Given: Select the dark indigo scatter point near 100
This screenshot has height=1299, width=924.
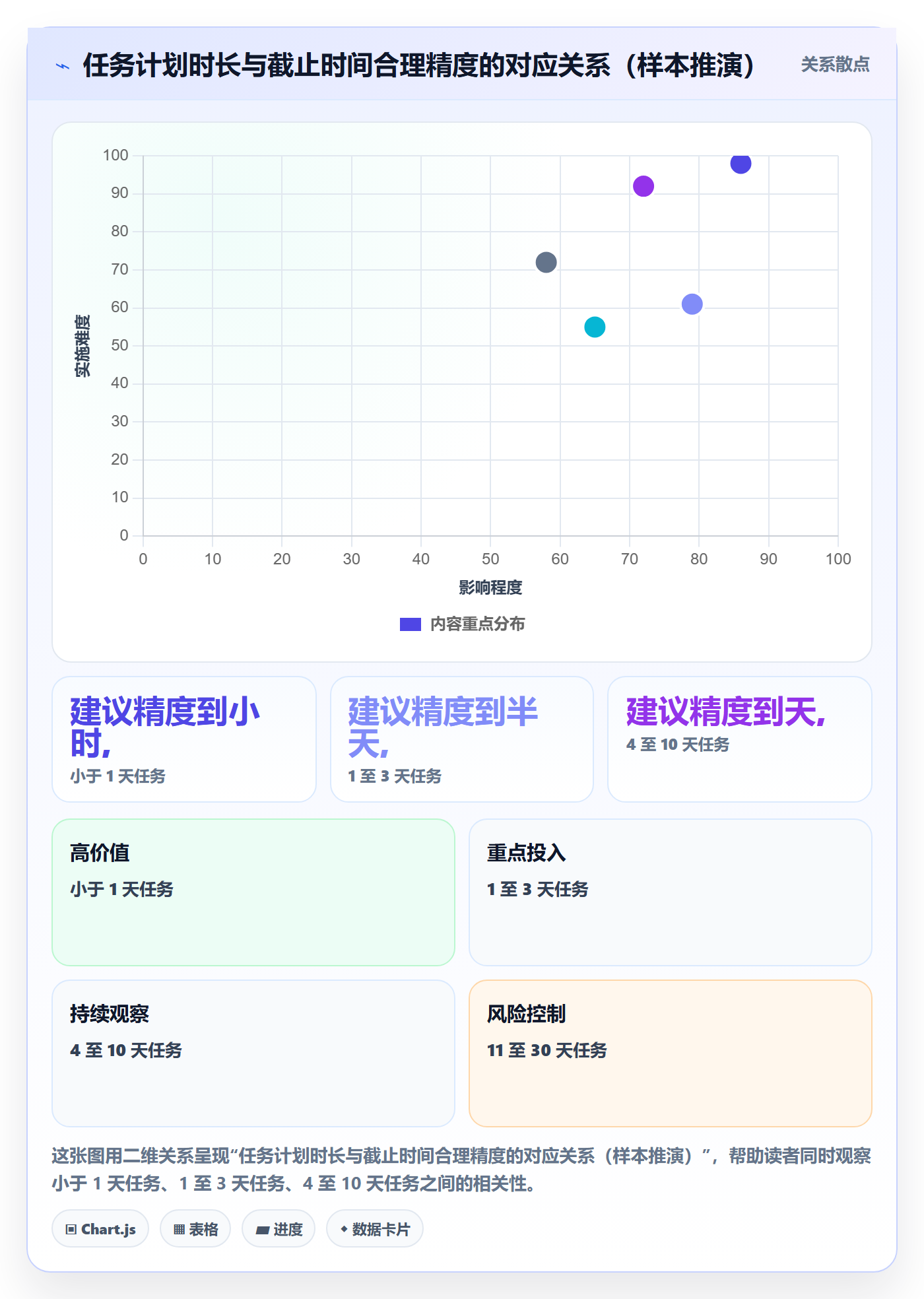Looking at the screenshot, I should (x=741, y=163).
